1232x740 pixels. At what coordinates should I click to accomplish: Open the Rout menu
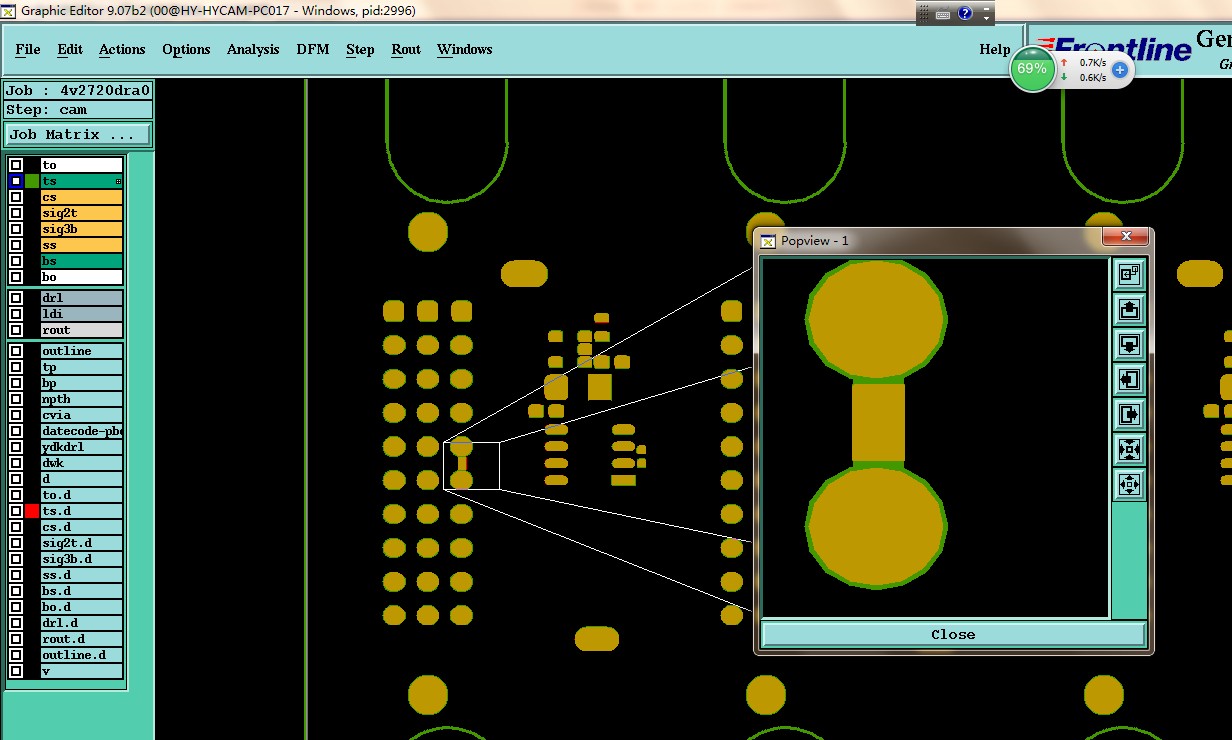pyautogui.click(x=406, y=49)
